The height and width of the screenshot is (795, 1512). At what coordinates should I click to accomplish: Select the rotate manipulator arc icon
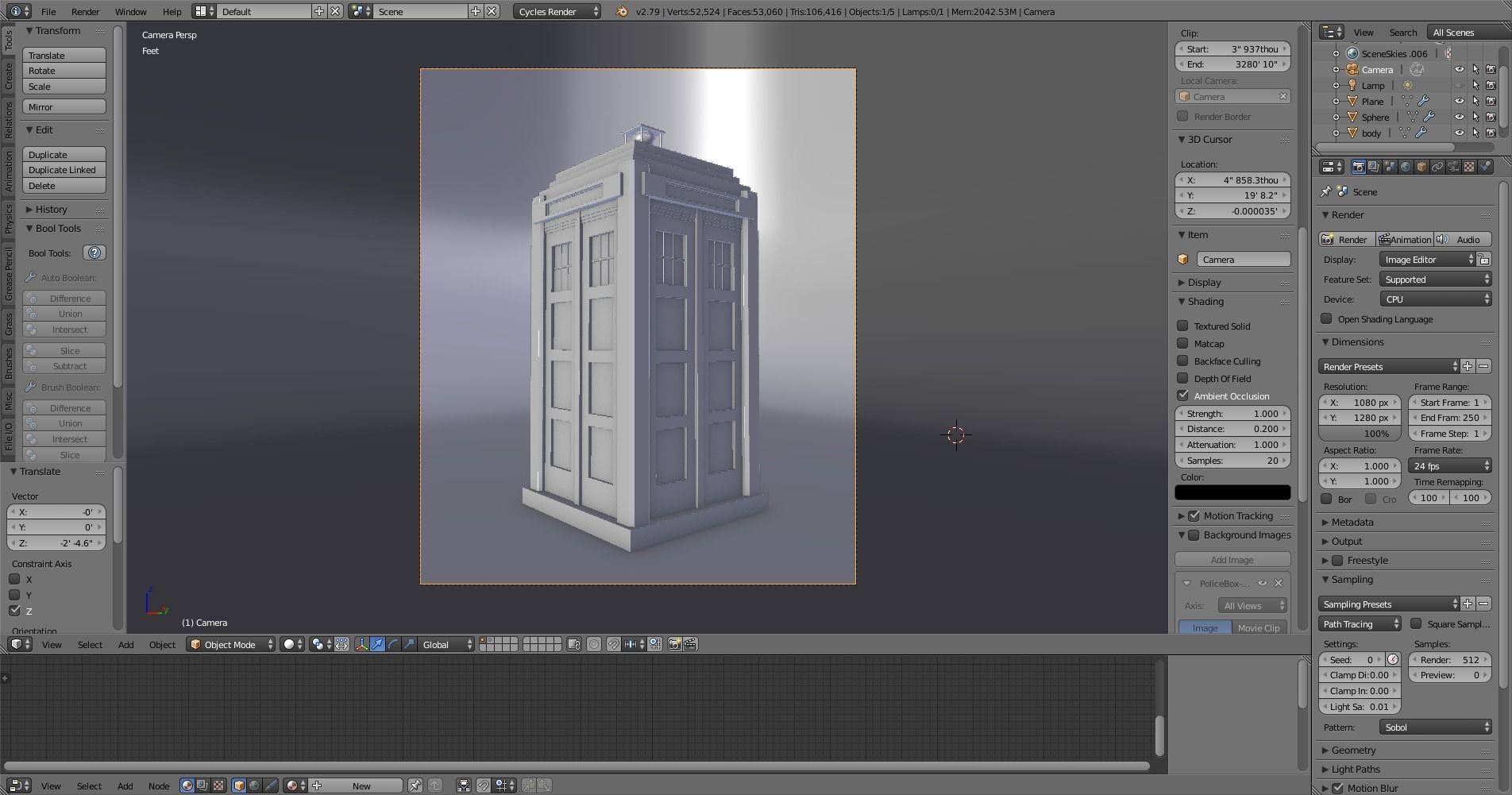(x=393, y=644)
